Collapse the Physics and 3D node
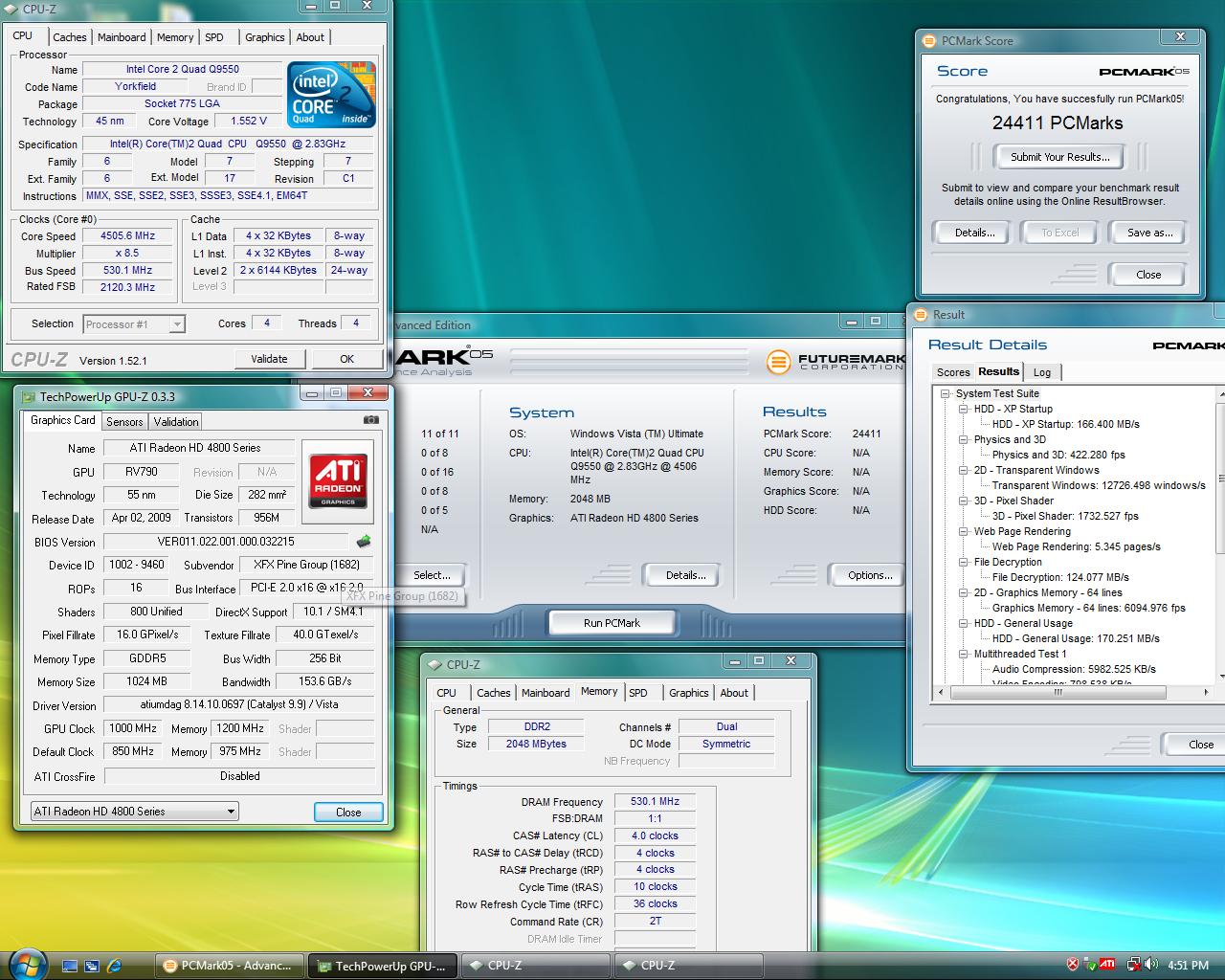The image size is (1225, 980). pos(964,439)
